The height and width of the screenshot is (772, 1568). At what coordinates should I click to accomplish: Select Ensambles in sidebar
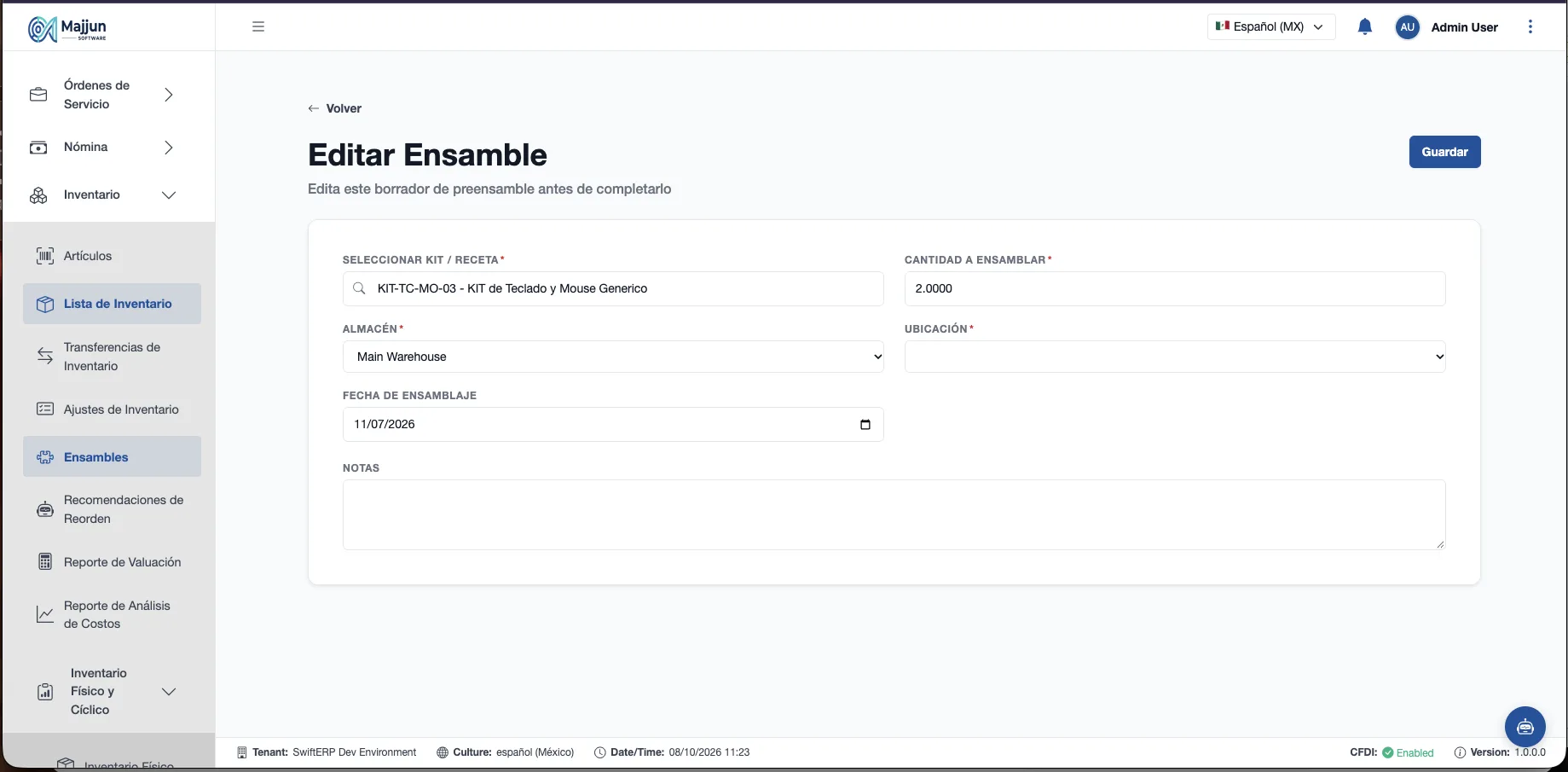(x=112, y=457)
